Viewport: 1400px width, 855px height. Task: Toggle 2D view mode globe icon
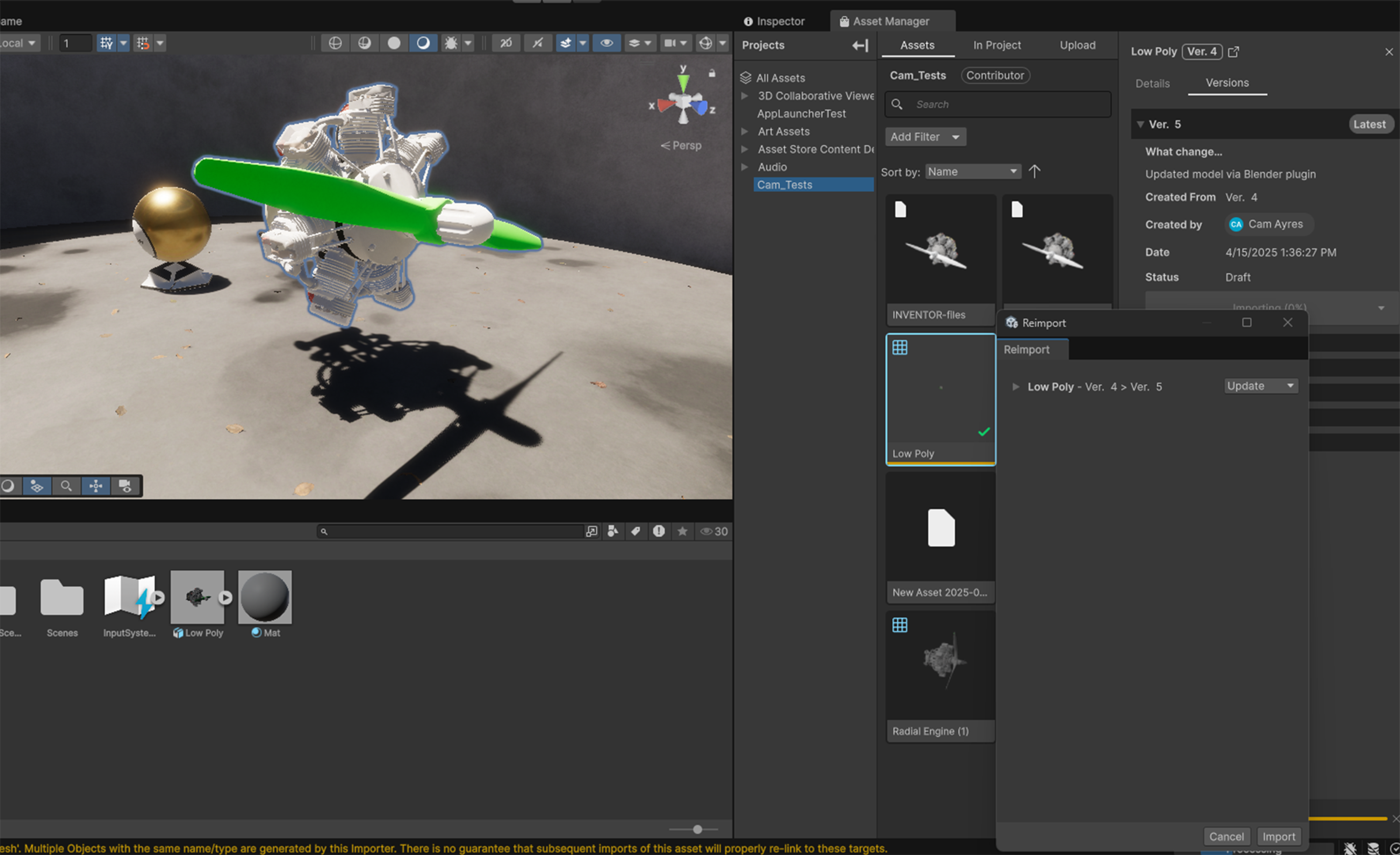click(x=335, y=43)
